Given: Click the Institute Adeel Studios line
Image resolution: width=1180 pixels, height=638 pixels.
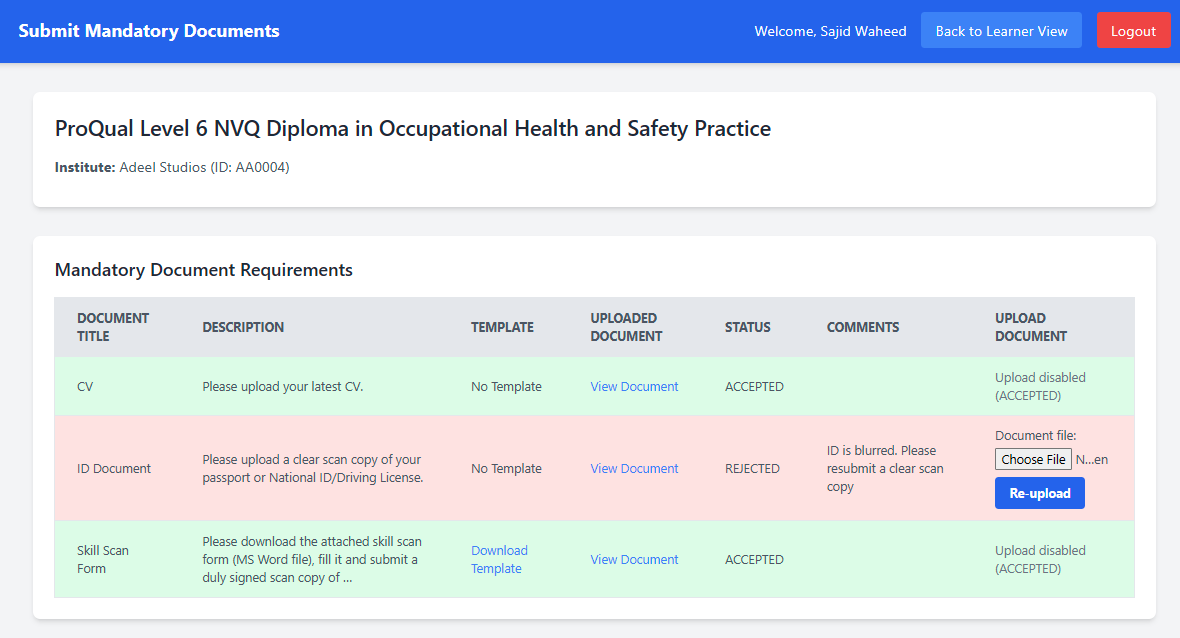Looking at the screenshot, I should [172, 167].
